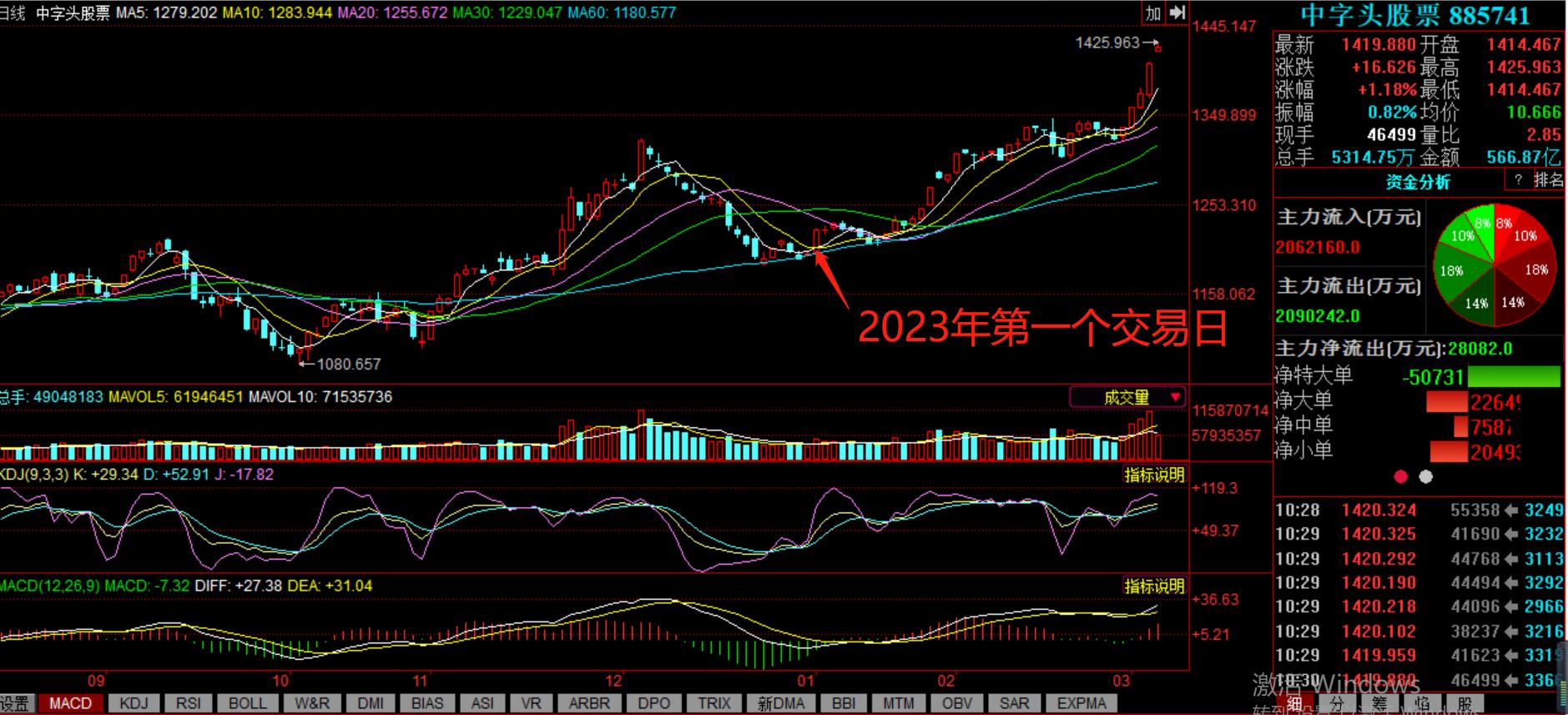1568x715 pixels.
Task: Switch to the W&R indicator tab
Action: (312, 703)
